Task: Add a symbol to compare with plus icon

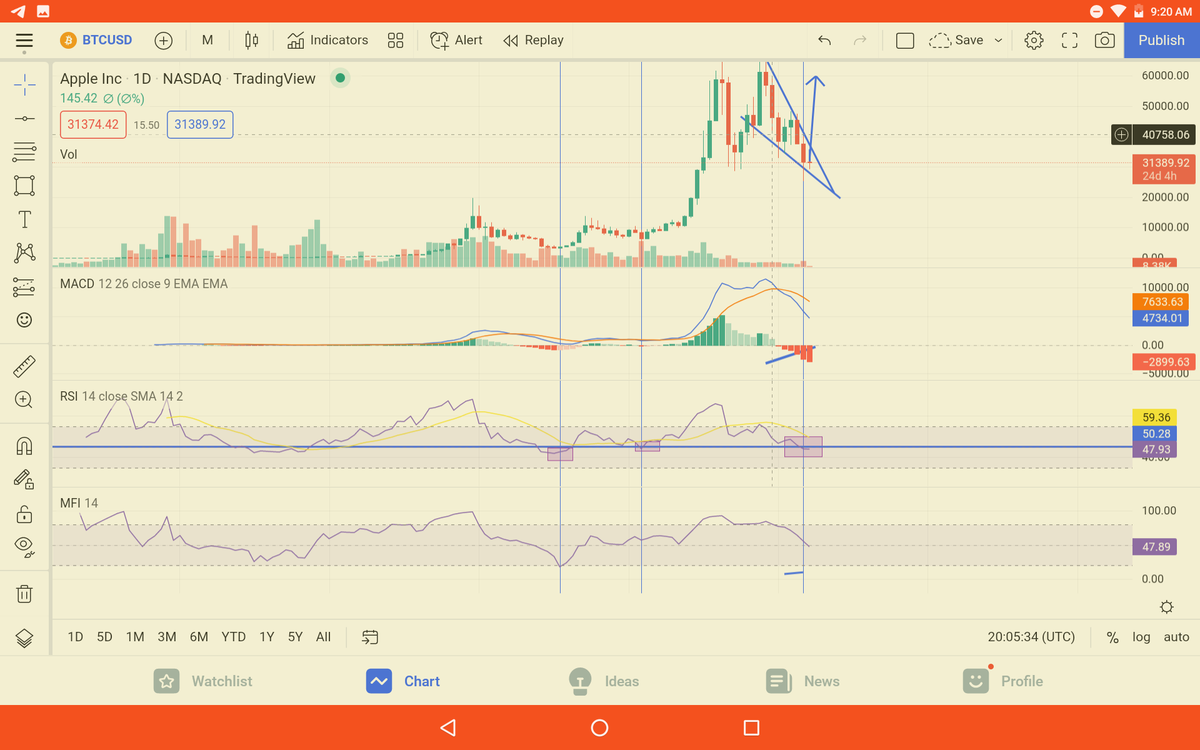Action: 164,40
